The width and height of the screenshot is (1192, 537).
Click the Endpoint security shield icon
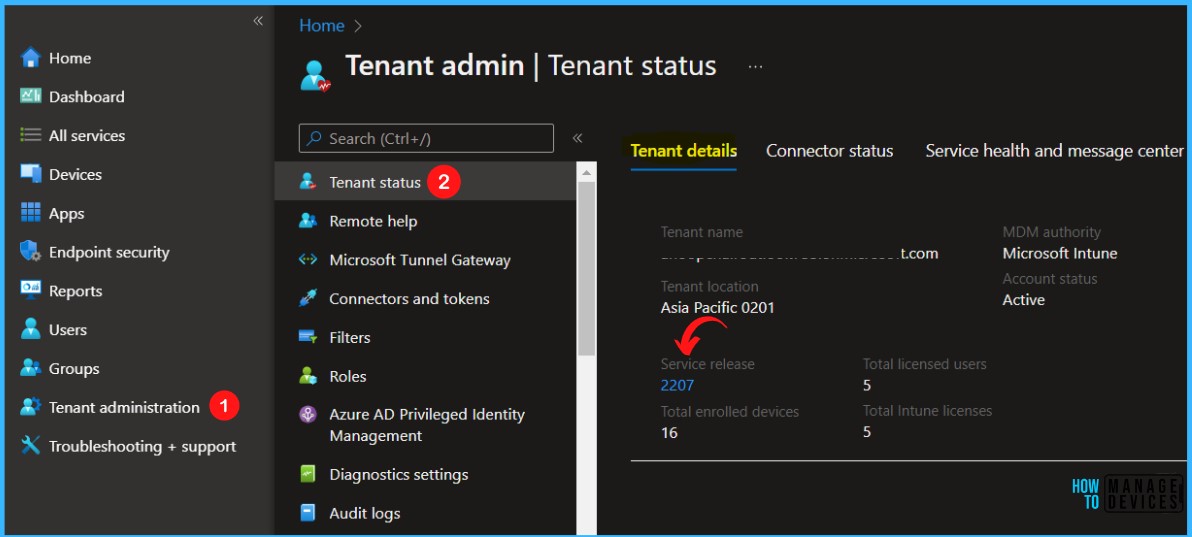point(30,252)
